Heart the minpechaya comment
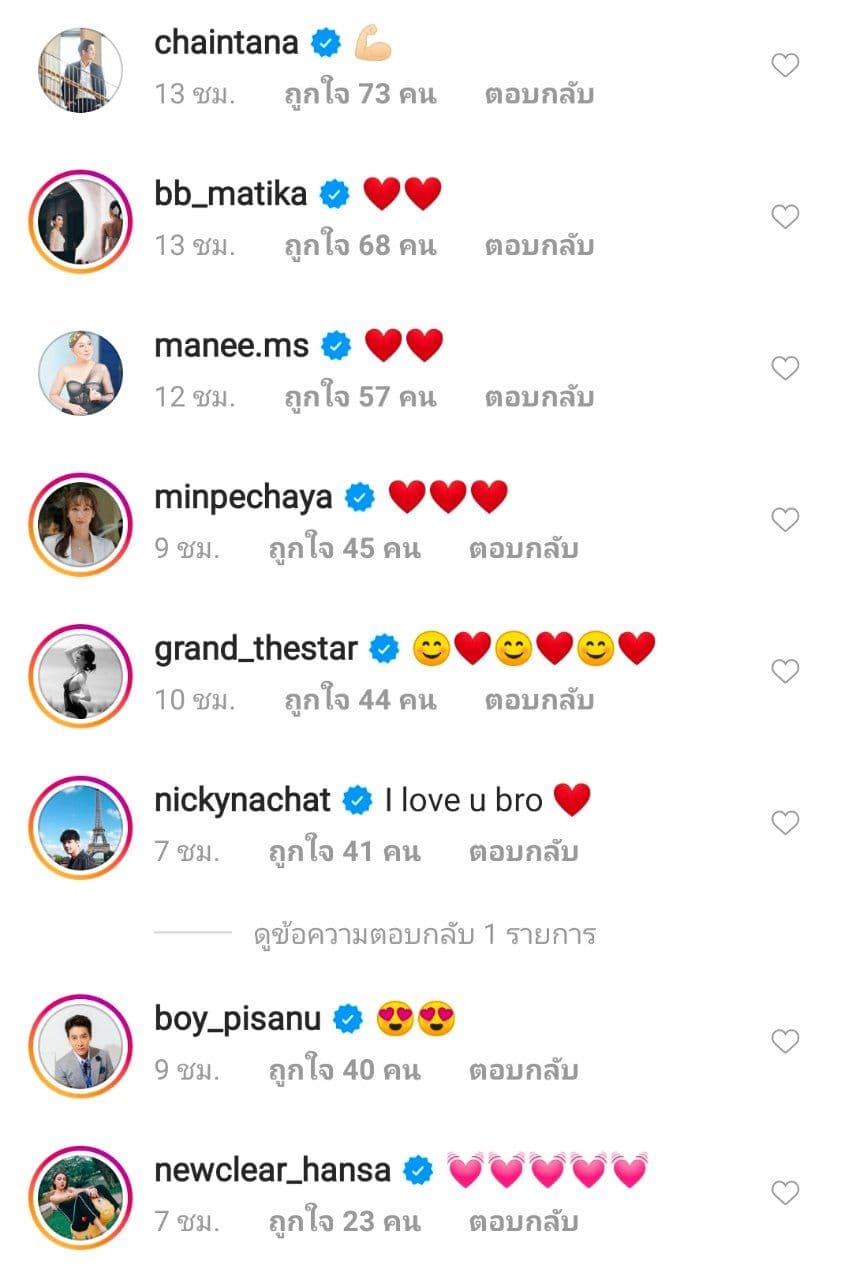 [785, 520]
